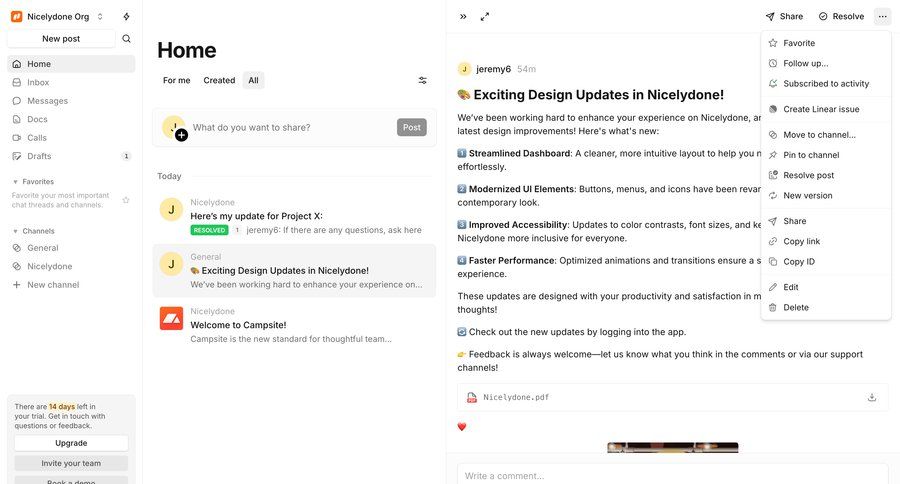
Task: Select Copy link
Action: (x=826, y=241)
